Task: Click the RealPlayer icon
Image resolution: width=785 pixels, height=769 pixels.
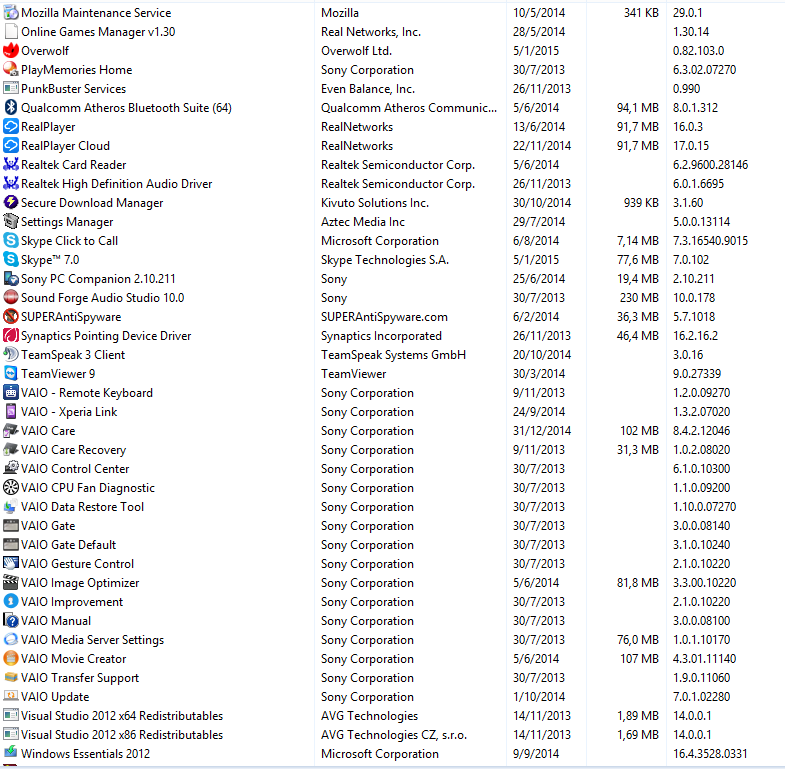Action: tap(11, 127)
